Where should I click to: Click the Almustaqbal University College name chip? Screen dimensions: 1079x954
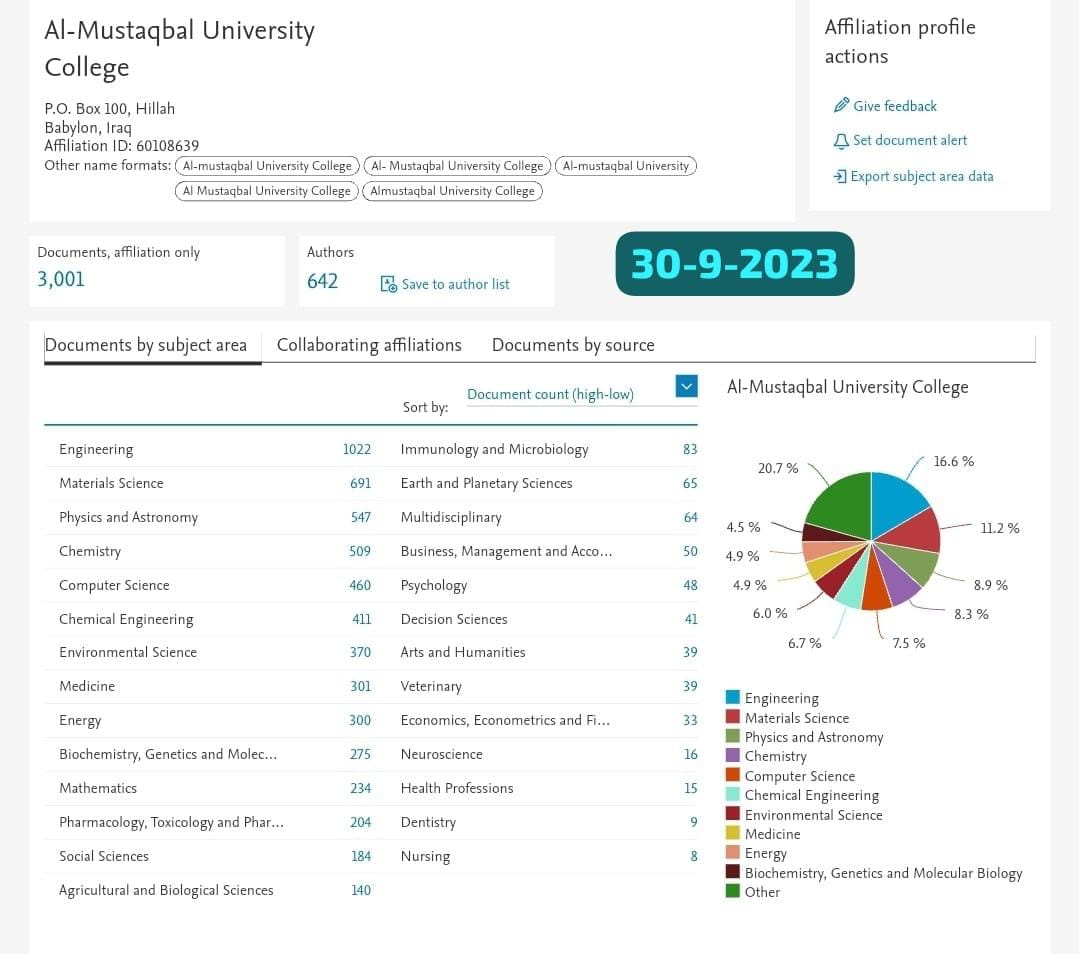pyautogui.click(x=452, y=191)
